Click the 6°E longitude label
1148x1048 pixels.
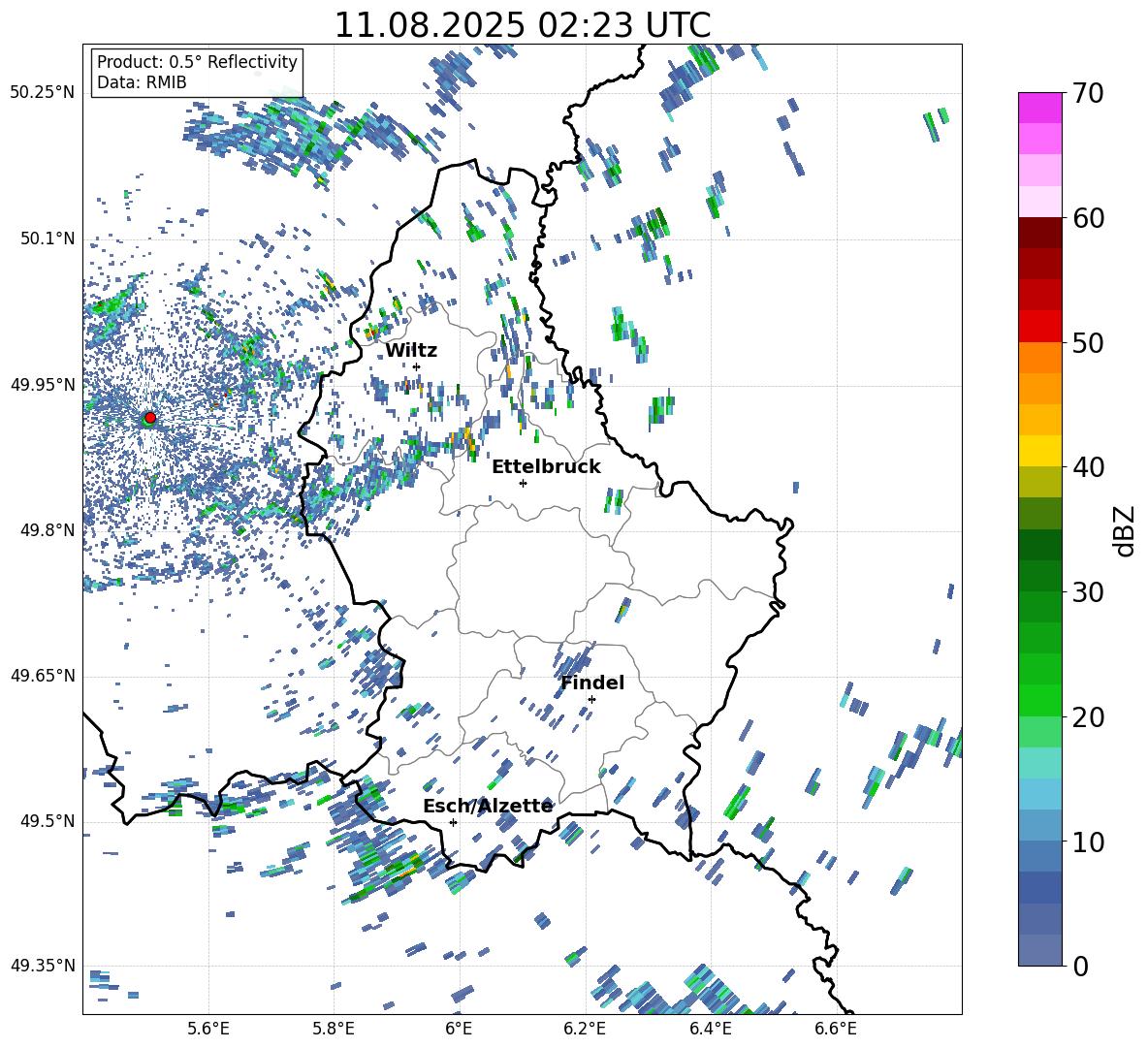coord(459,1029)
